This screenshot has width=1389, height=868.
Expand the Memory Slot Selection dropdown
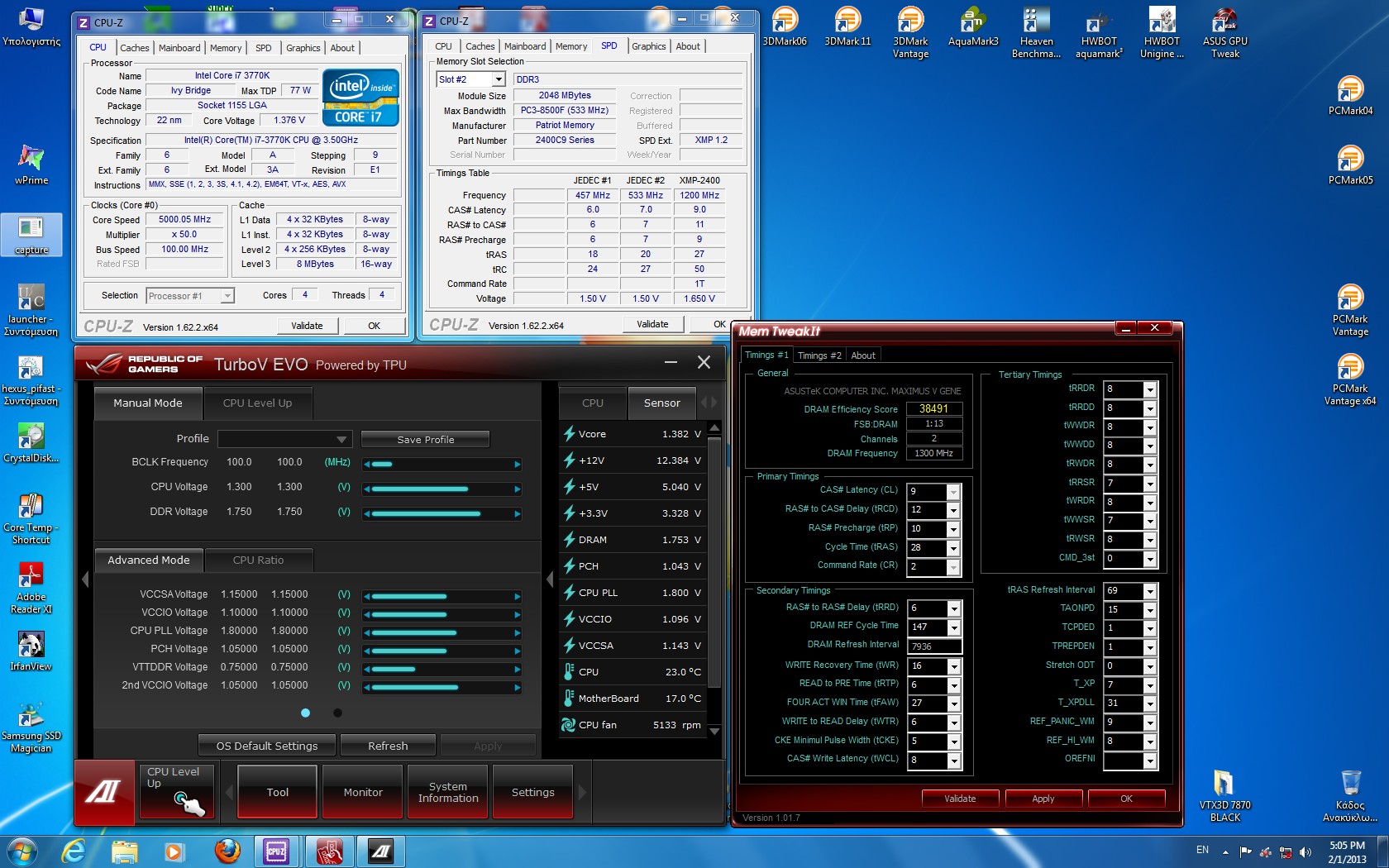pos(498,79)
